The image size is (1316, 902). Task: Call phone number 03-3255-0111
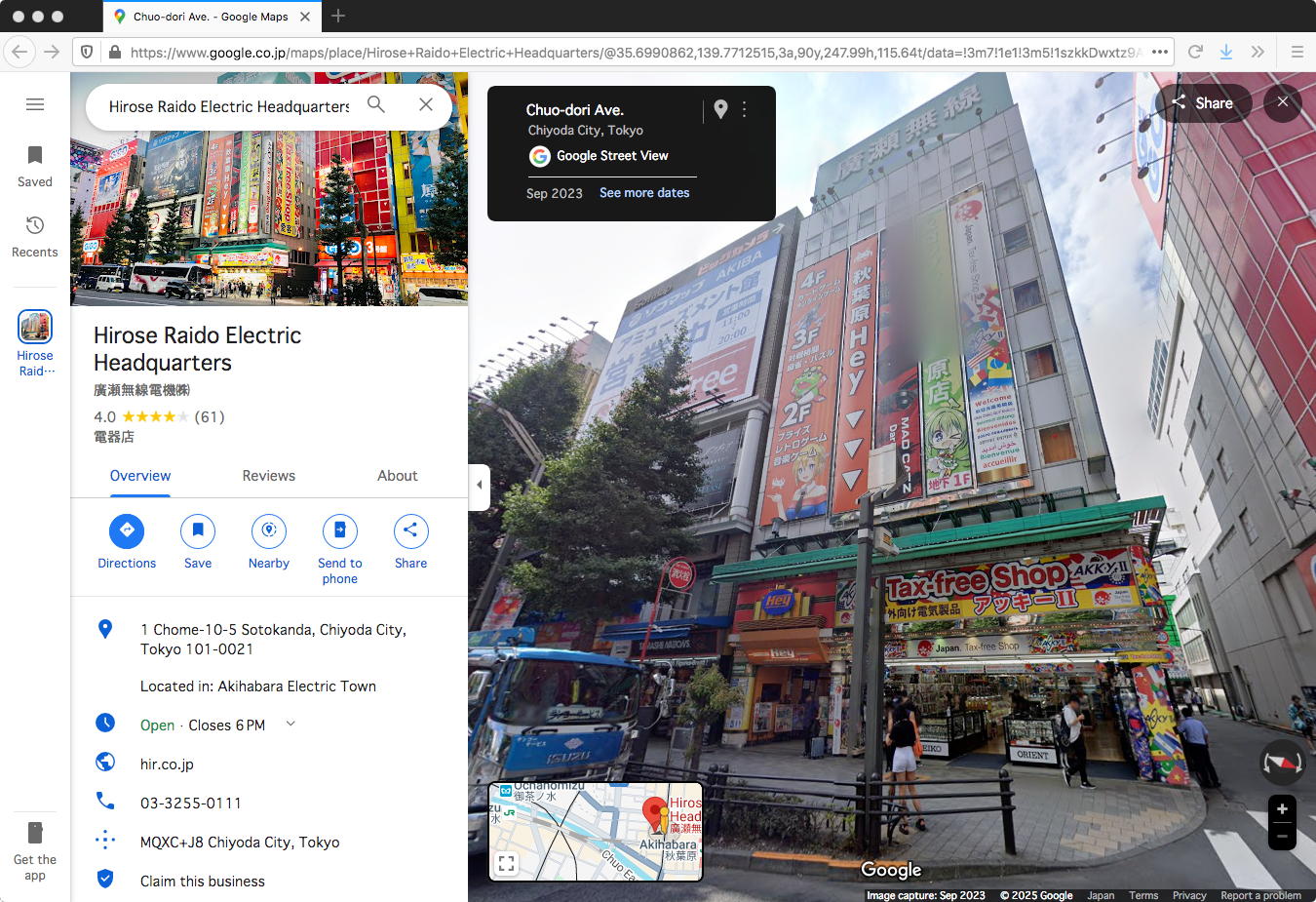(x=191, y=804)
